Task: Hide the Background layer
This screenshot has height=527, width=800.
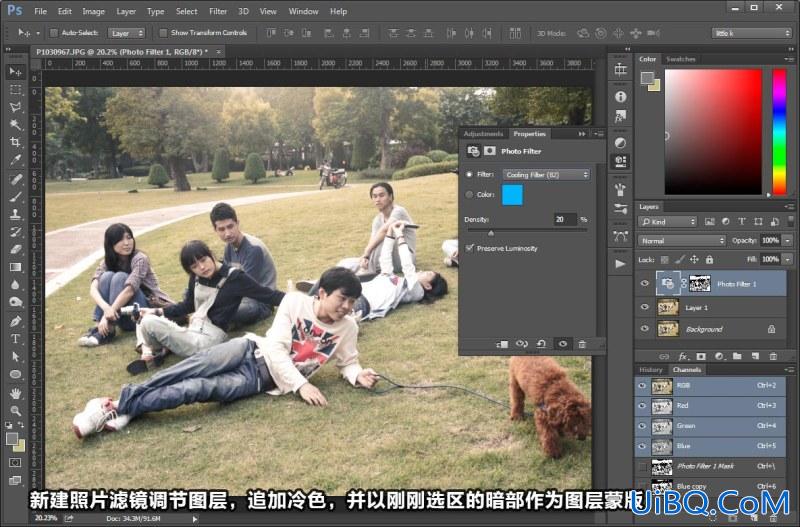Action: coord(645,329)
